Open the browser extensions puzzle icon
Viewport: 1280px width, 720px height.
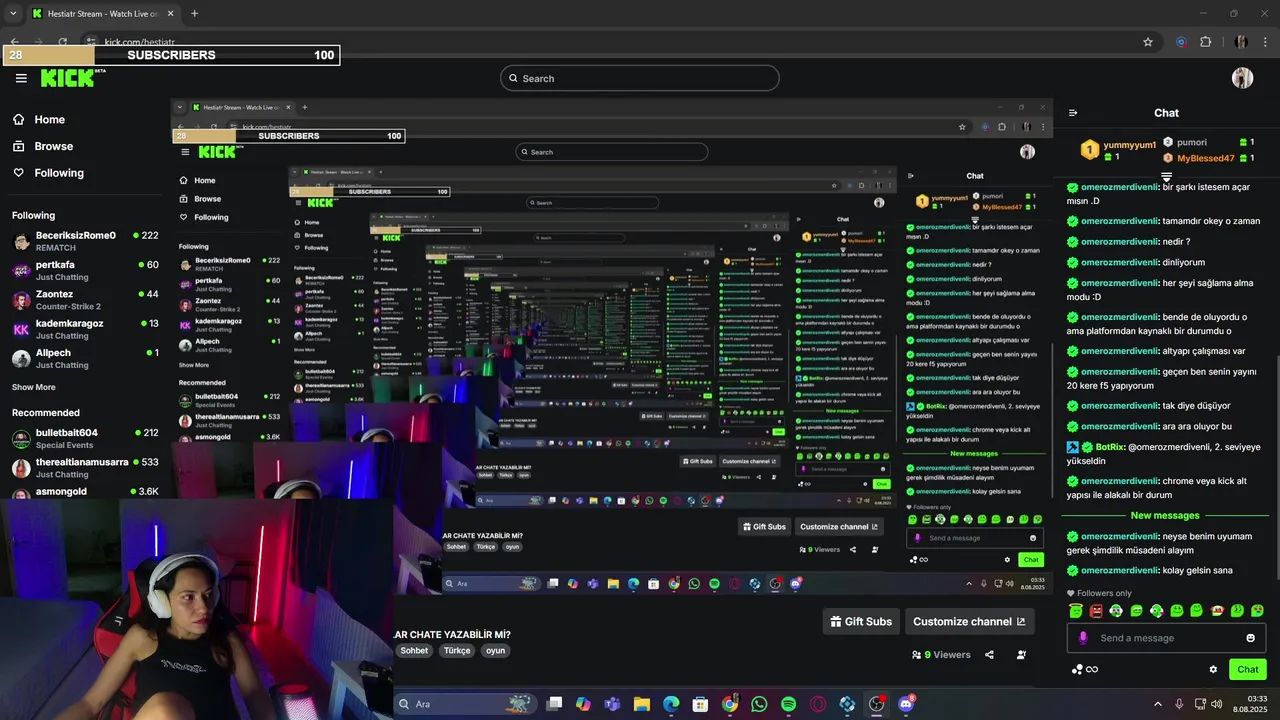[x=1205, y=42]
